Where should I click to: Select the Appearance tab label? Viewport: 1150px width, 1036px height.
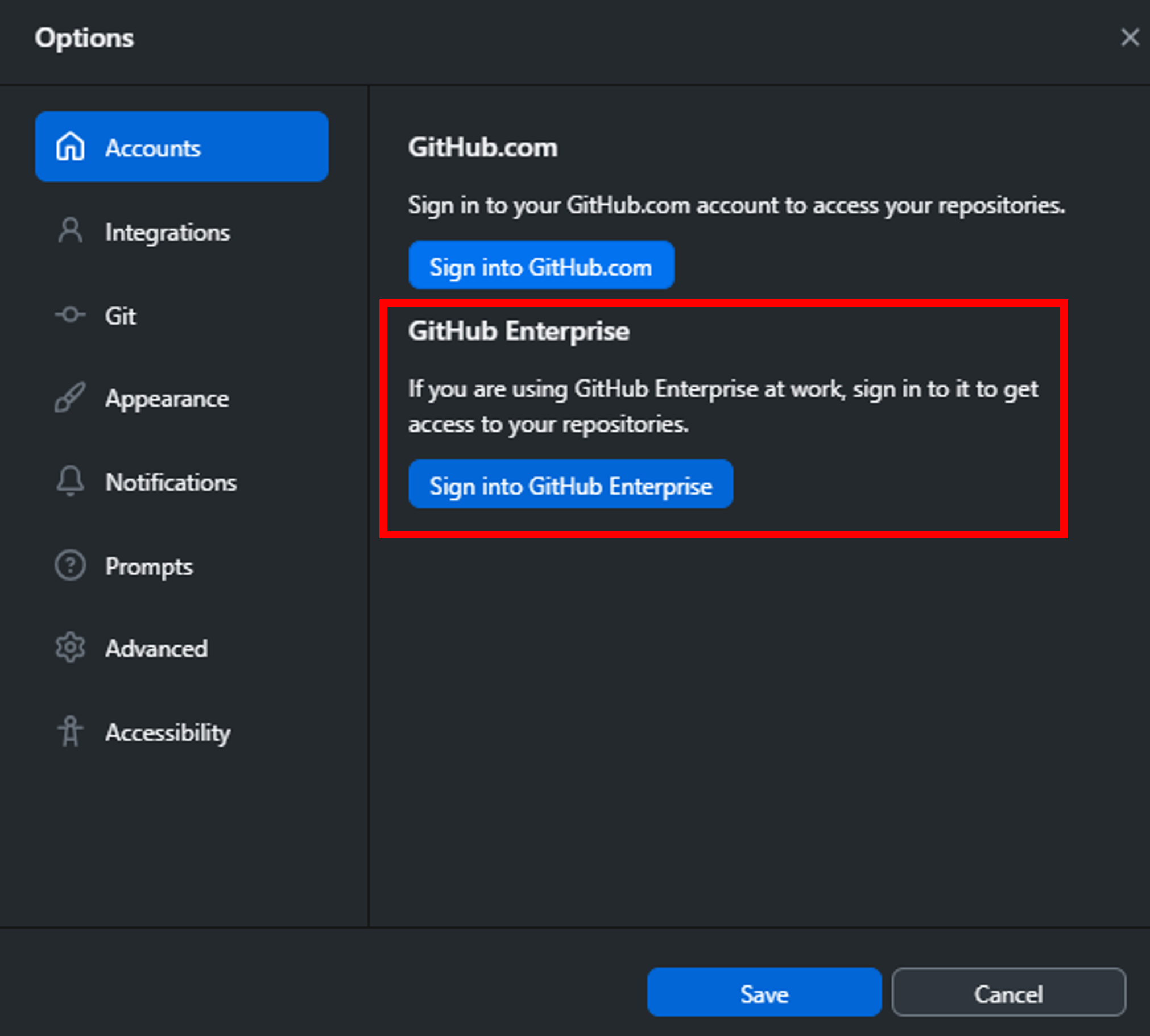167,399
